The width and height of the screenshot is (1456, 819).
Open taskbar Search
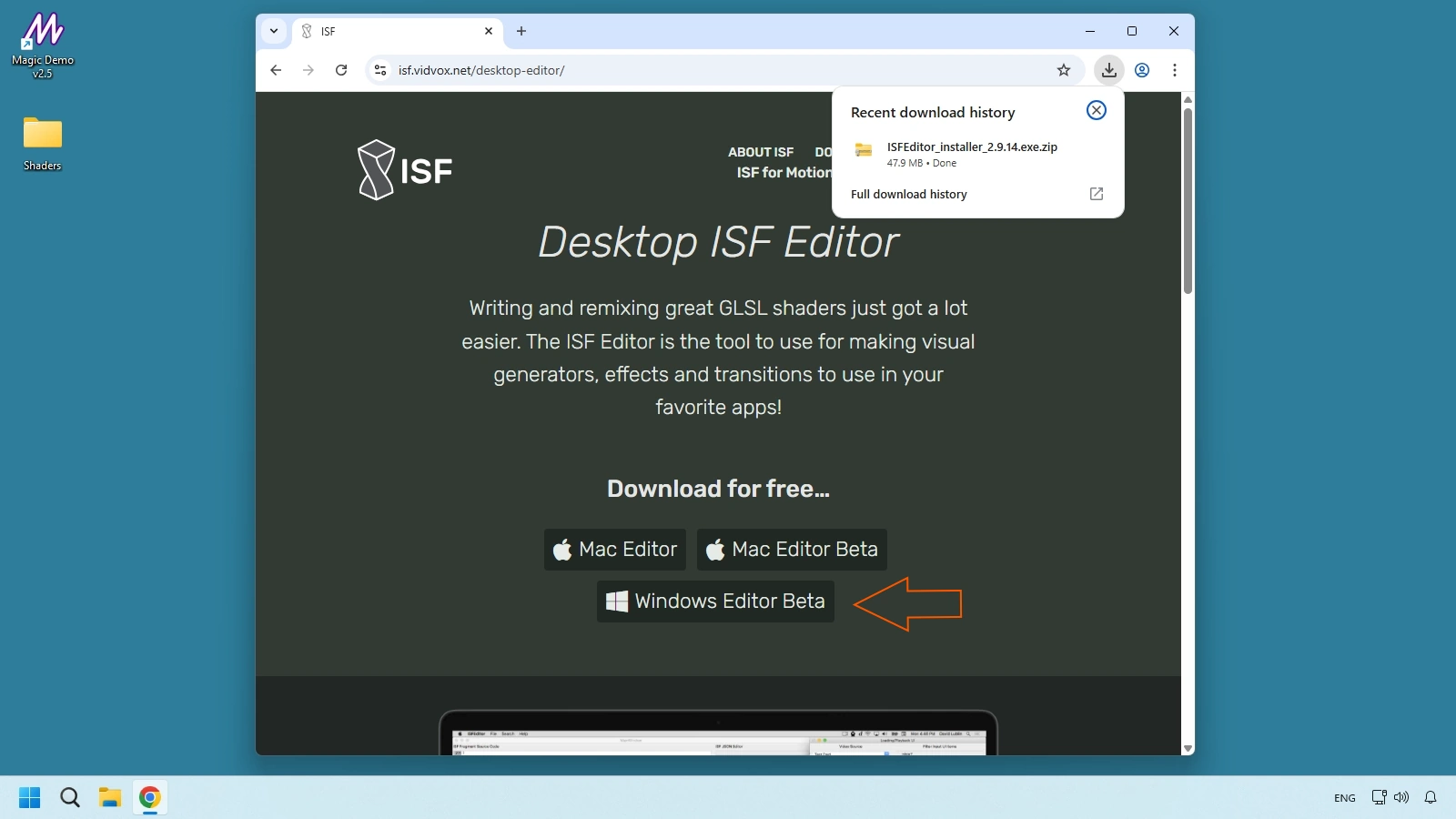pos(70,798)
